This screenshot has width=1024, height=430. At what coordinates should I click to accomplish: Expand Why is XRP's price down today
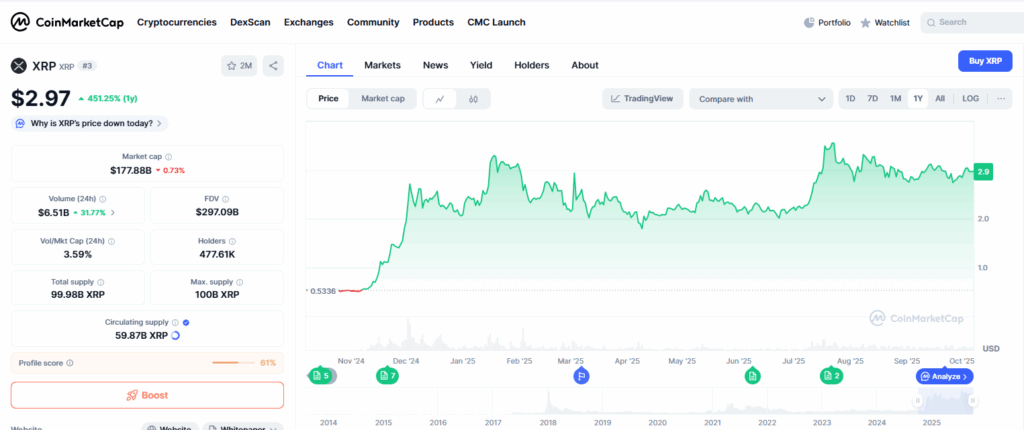(89, 123)
